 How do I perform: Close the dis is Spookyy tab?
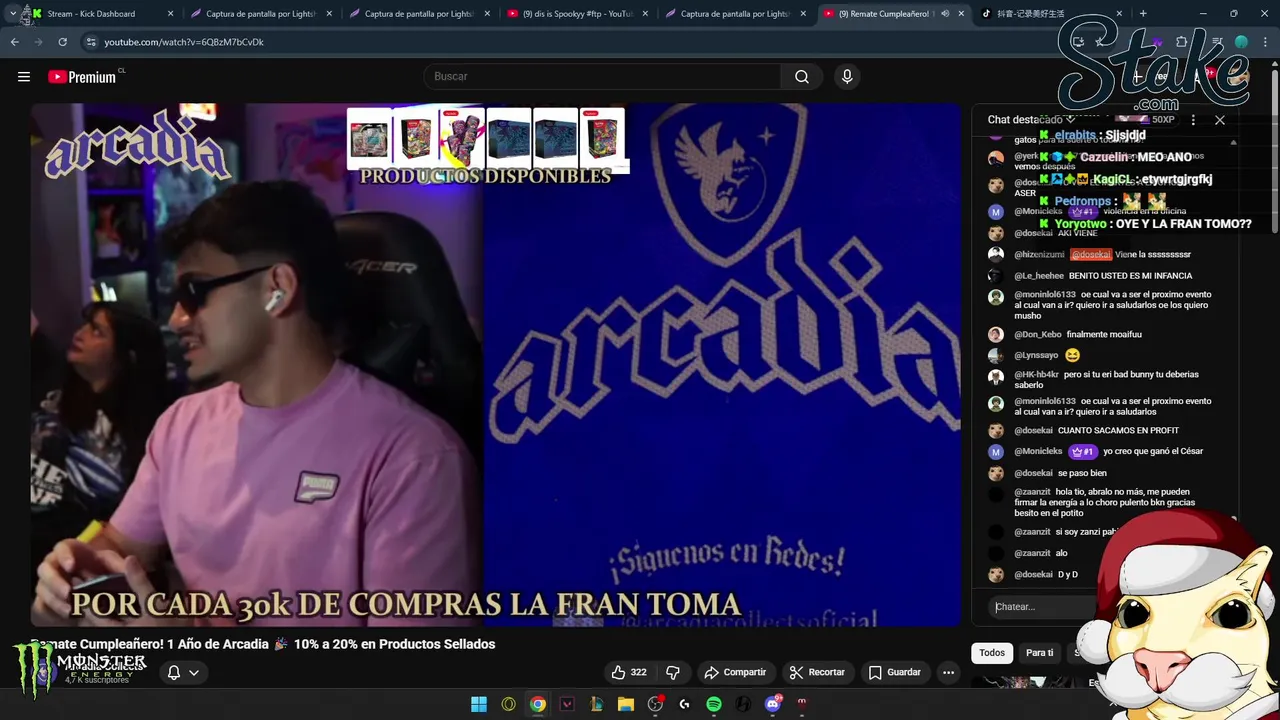(x=645, y=14)
